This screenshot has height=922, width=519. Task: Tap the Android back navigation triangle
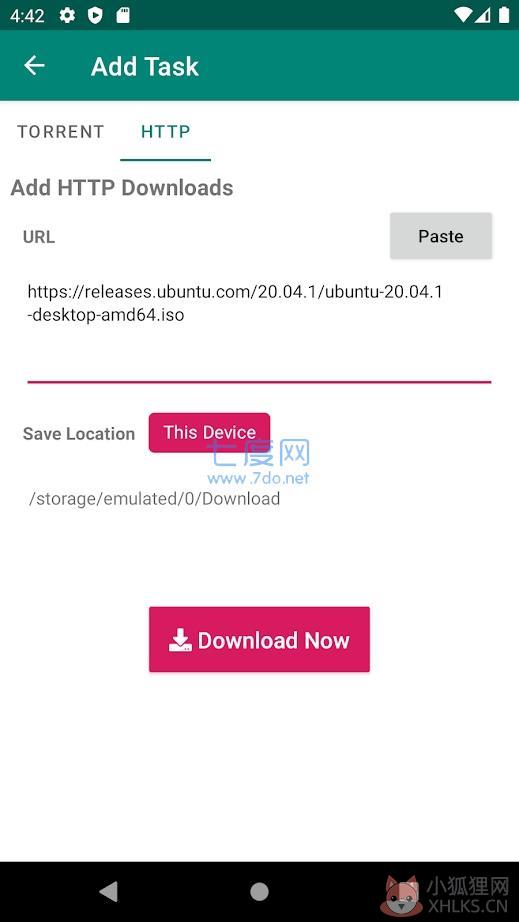click(108, 891)
